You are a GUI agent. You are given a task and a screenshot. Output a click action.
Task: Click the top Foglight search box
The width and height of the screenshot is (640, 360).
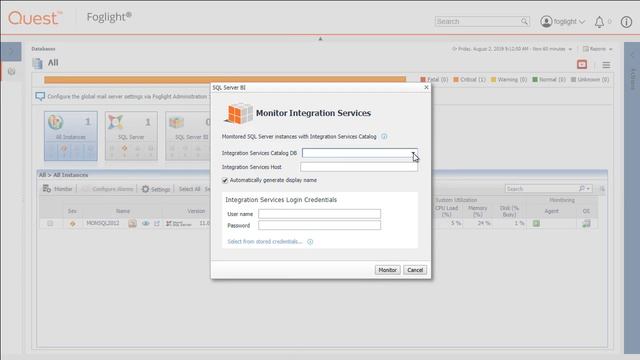(x=478, y=21)
